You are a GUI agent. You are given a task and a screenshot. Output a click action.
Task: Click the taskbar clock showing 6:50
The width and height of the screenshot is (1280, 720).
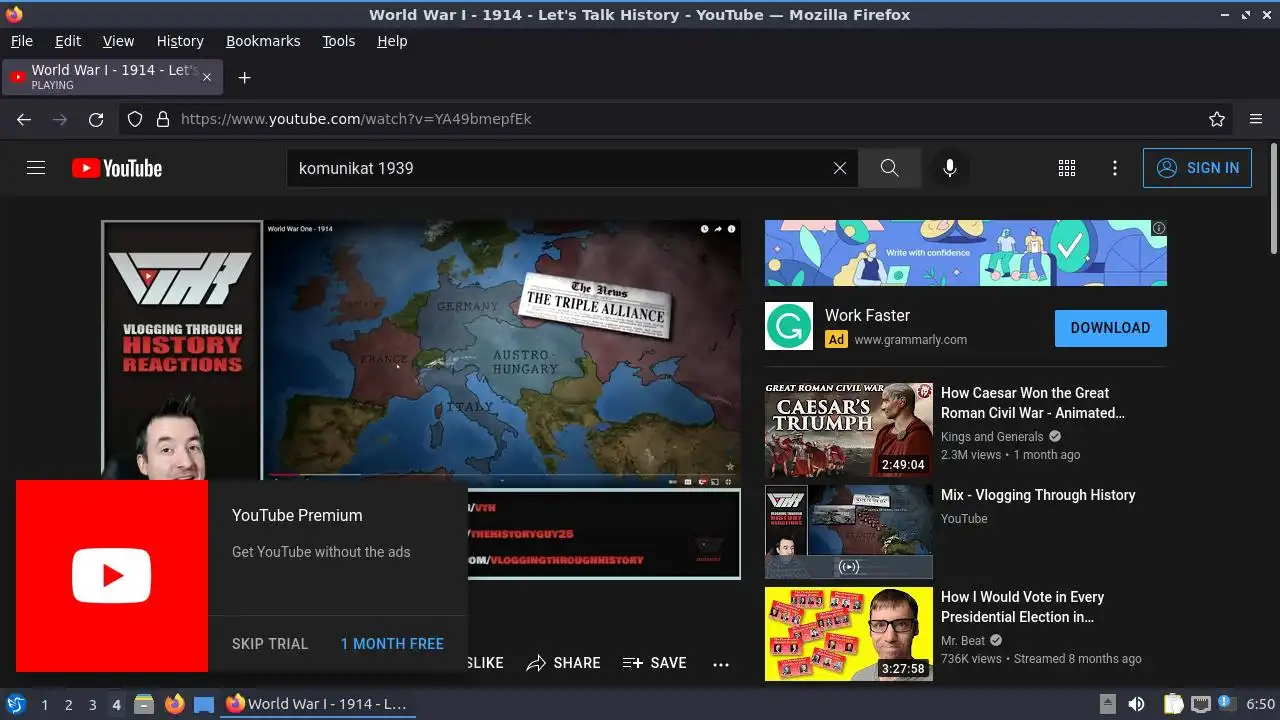pyautogui.click(x=1260, y=704)
